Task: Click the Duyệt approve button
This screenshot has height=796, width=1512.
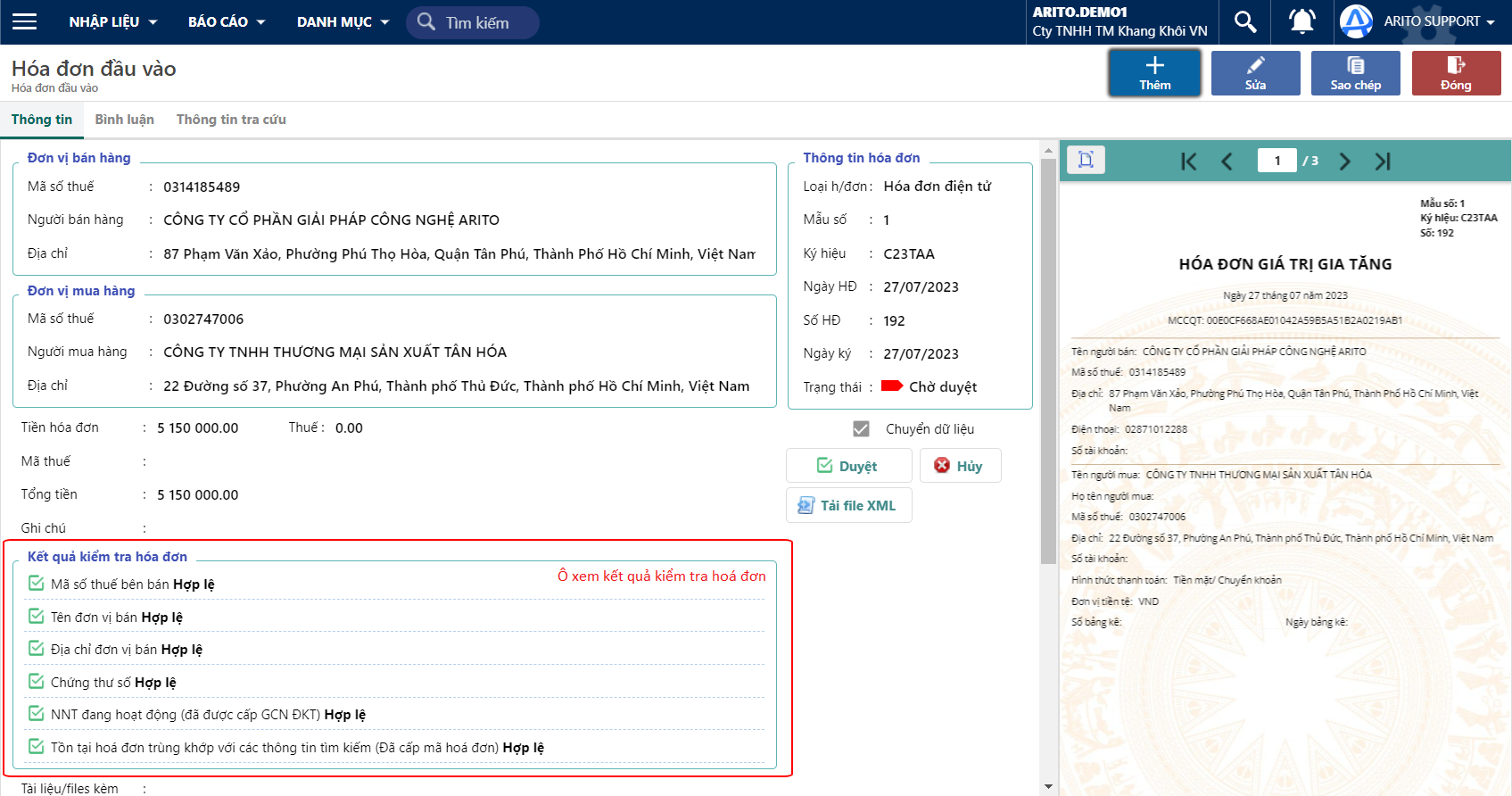Action: pyautogui.click(x=848, y=466)
